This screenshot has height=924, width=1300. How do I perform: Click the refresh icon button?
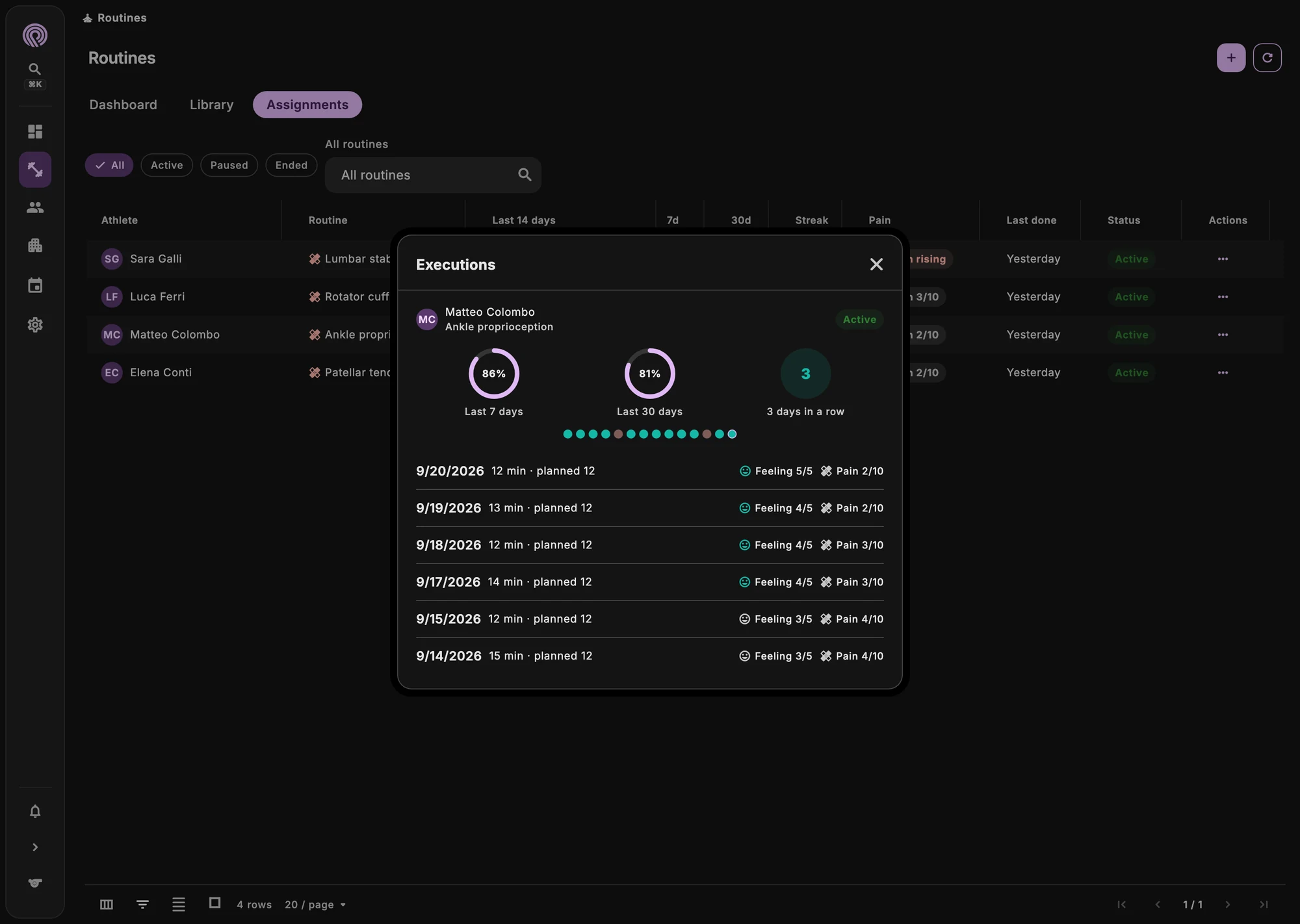(x=1267, y=58)
